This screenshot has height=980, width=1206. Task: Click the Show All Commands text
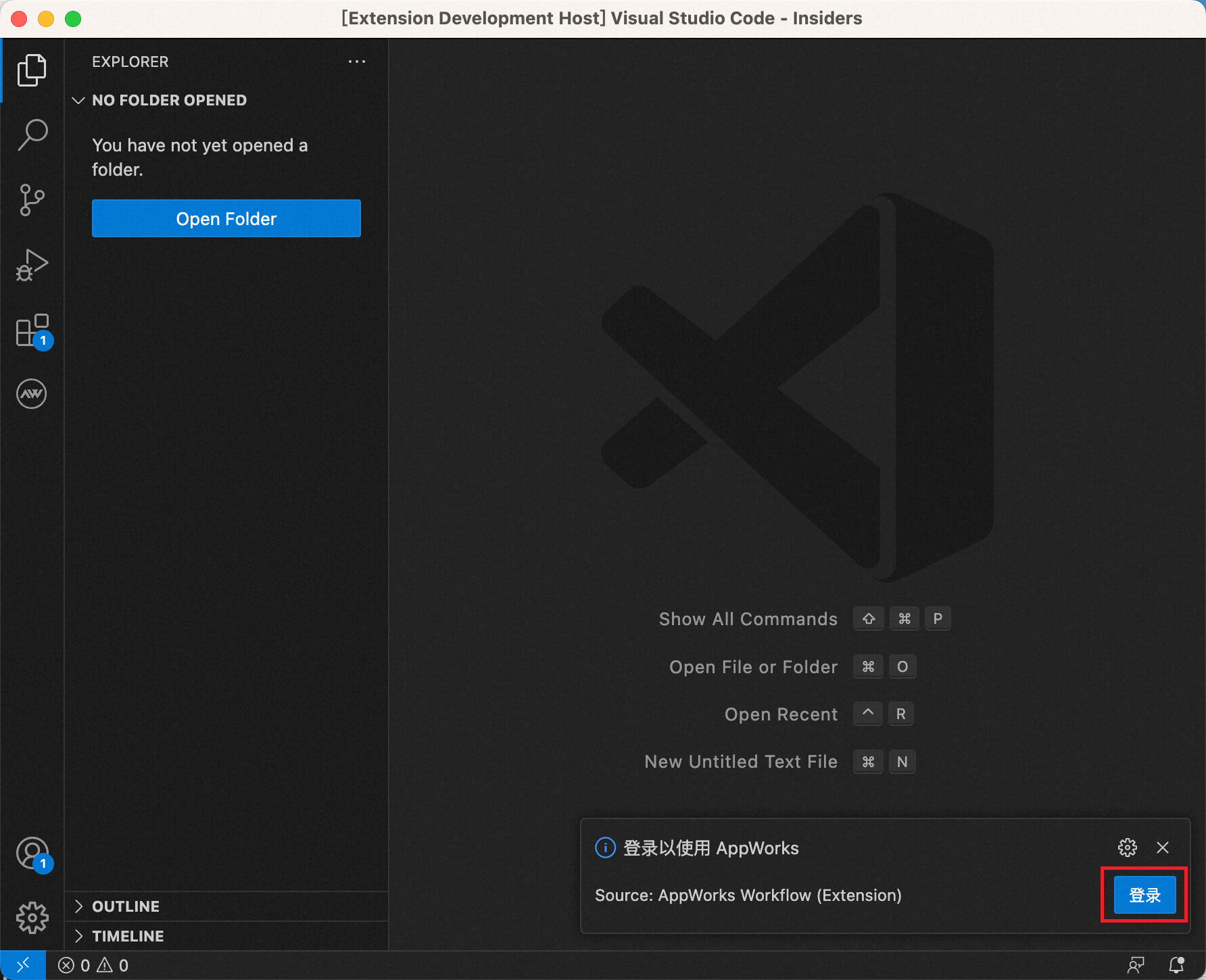748,619
